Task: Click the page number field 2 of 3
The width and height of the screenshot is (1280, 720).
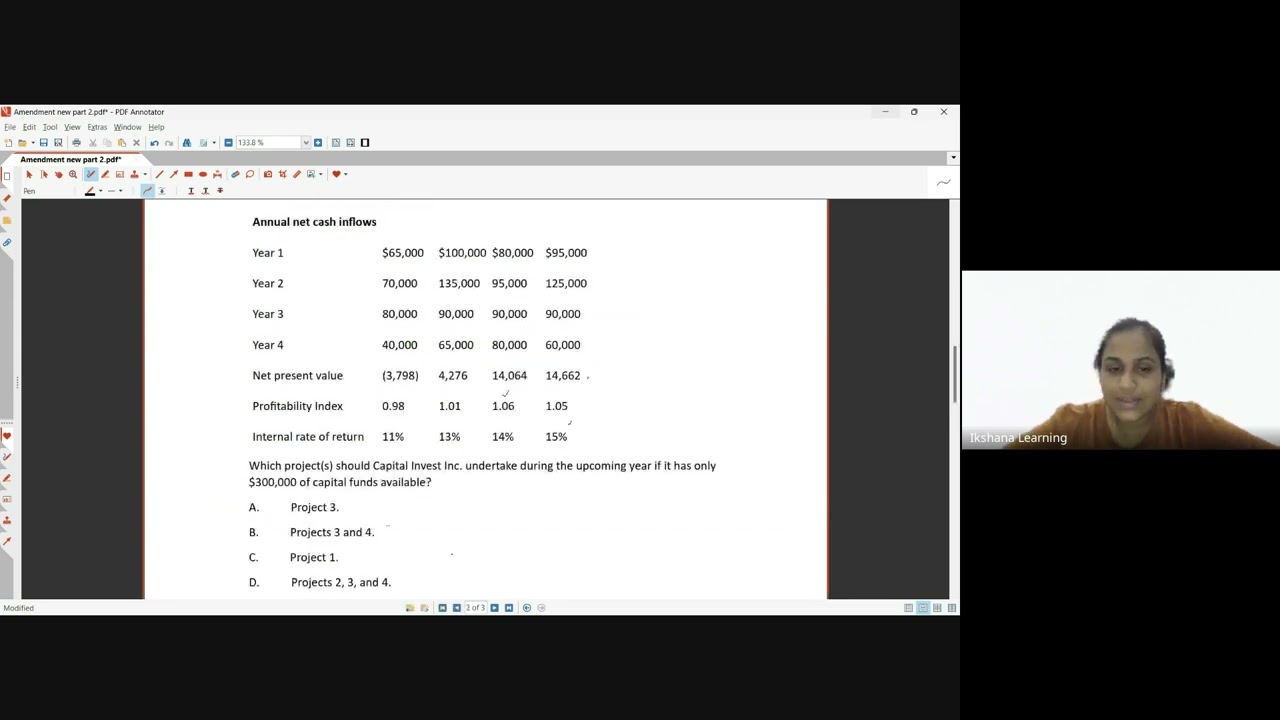Action: (x=475, y=607)
